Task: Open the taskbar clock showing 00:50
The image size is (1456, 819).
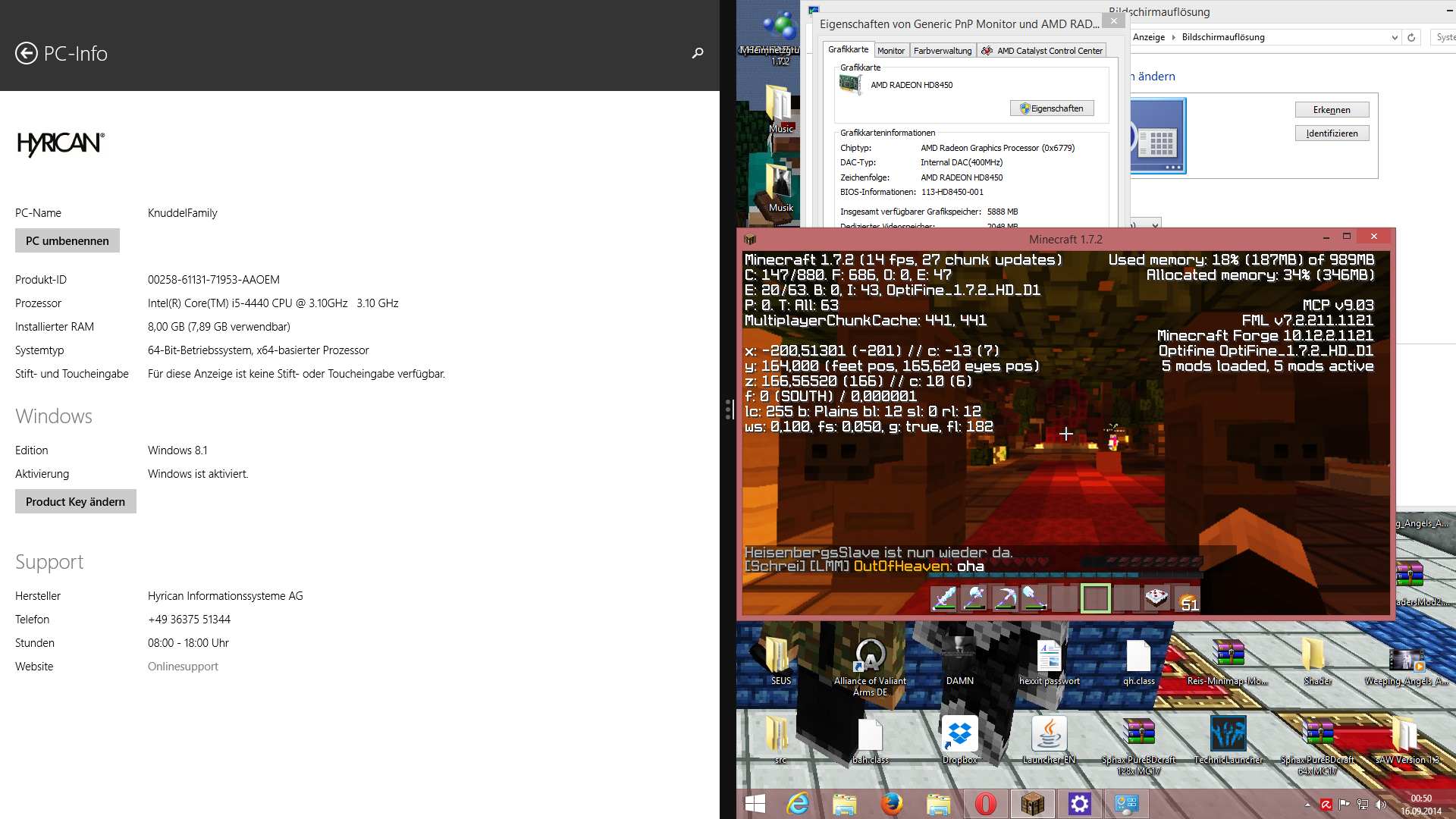Action: pyautogui.click(x=1421, y=805)
